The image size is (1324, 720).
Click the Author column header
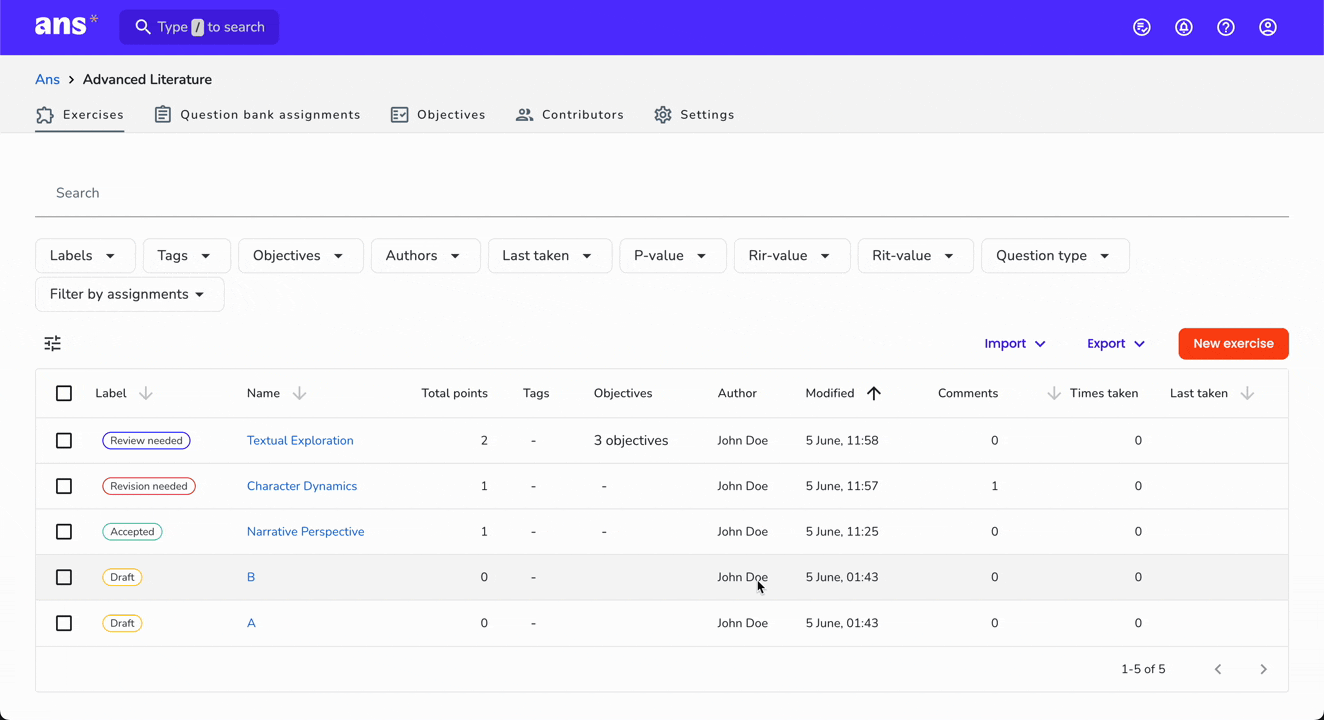[737, 393]
